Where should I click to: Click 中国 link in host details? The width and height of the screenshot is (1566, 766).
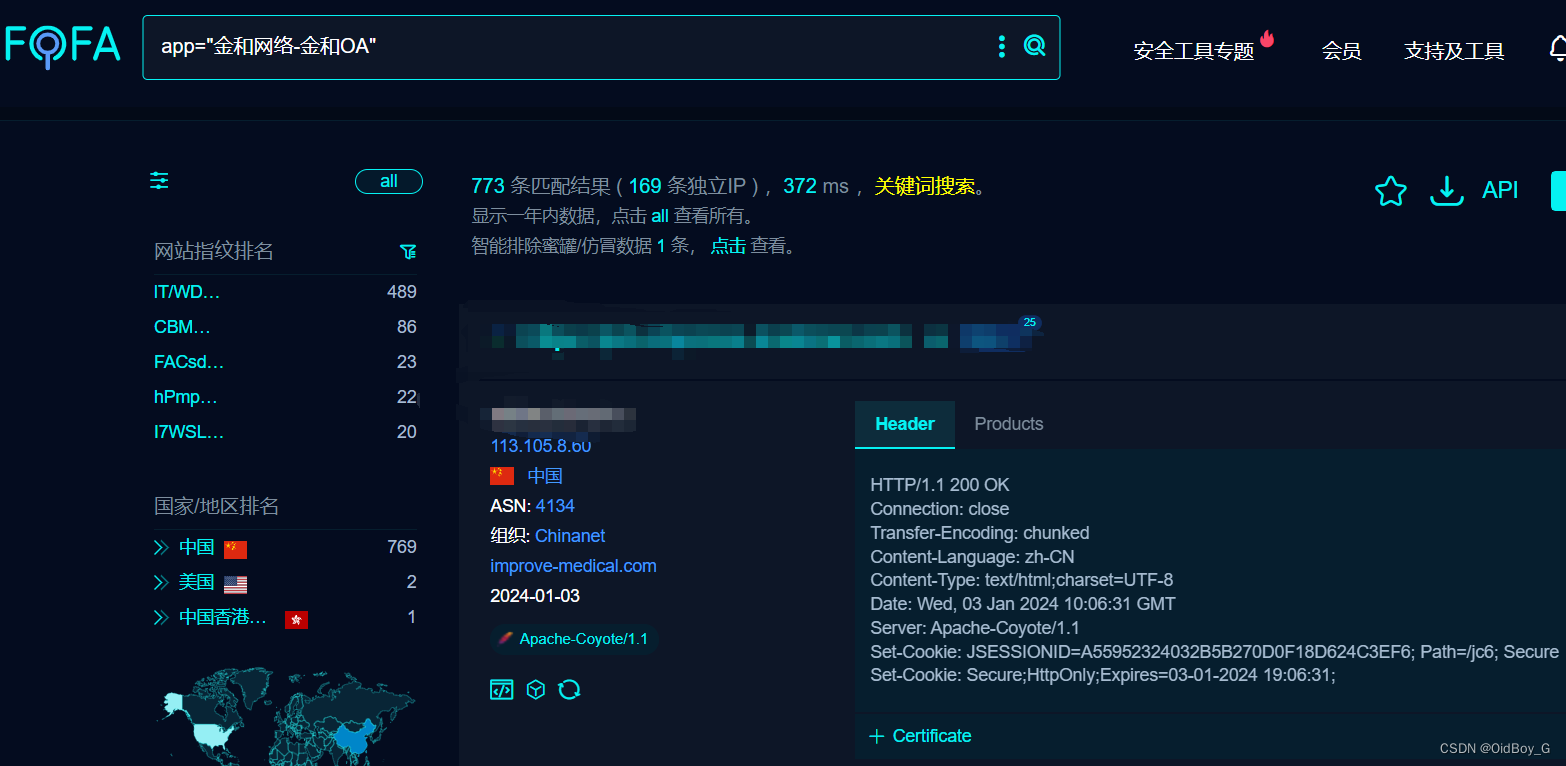coord(545,476)
